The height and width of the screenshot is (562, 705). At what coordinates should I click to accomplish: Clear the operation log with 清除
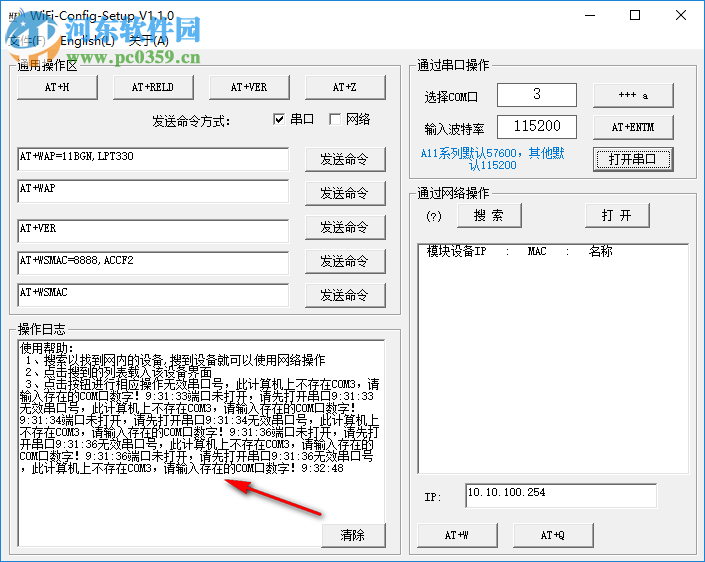(x=353, y=535)
